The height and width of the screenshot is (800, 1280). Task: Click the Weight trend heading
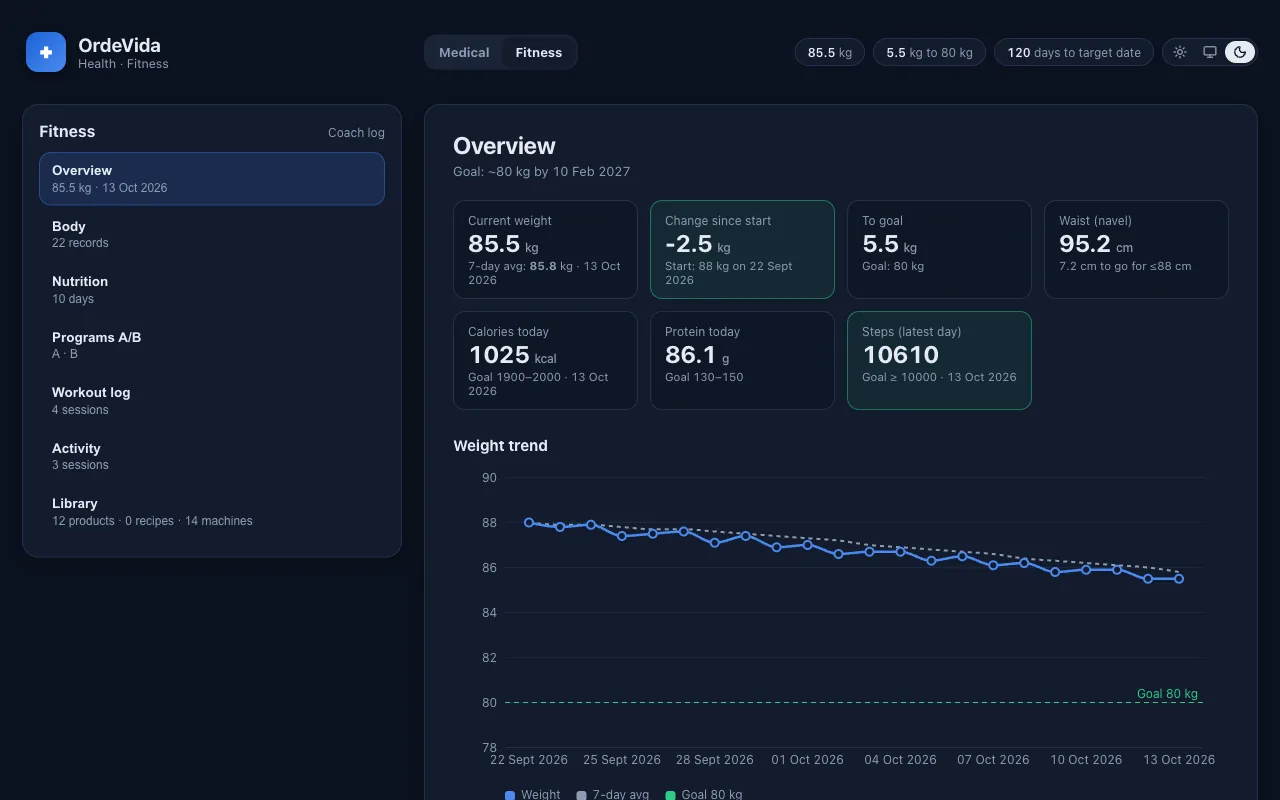point(500,446)
